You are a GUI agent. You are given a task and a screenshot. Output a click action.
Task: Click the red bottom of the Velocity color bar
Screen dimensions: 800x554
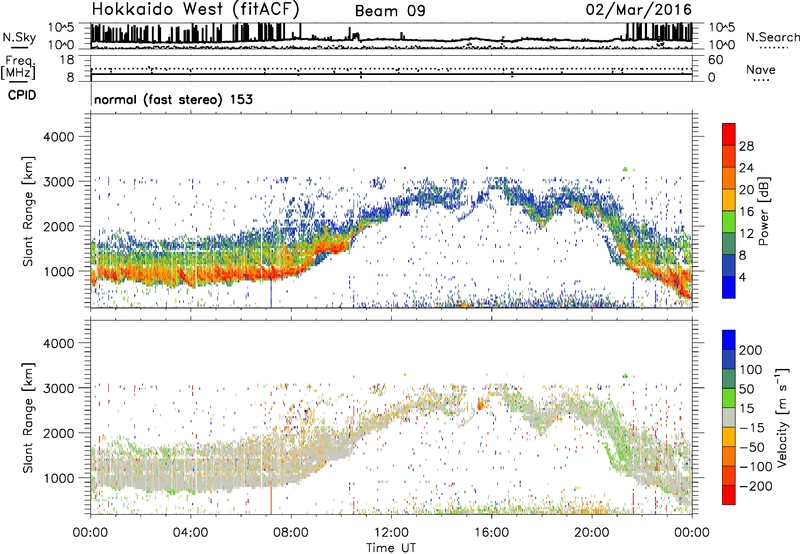(729, 495)
